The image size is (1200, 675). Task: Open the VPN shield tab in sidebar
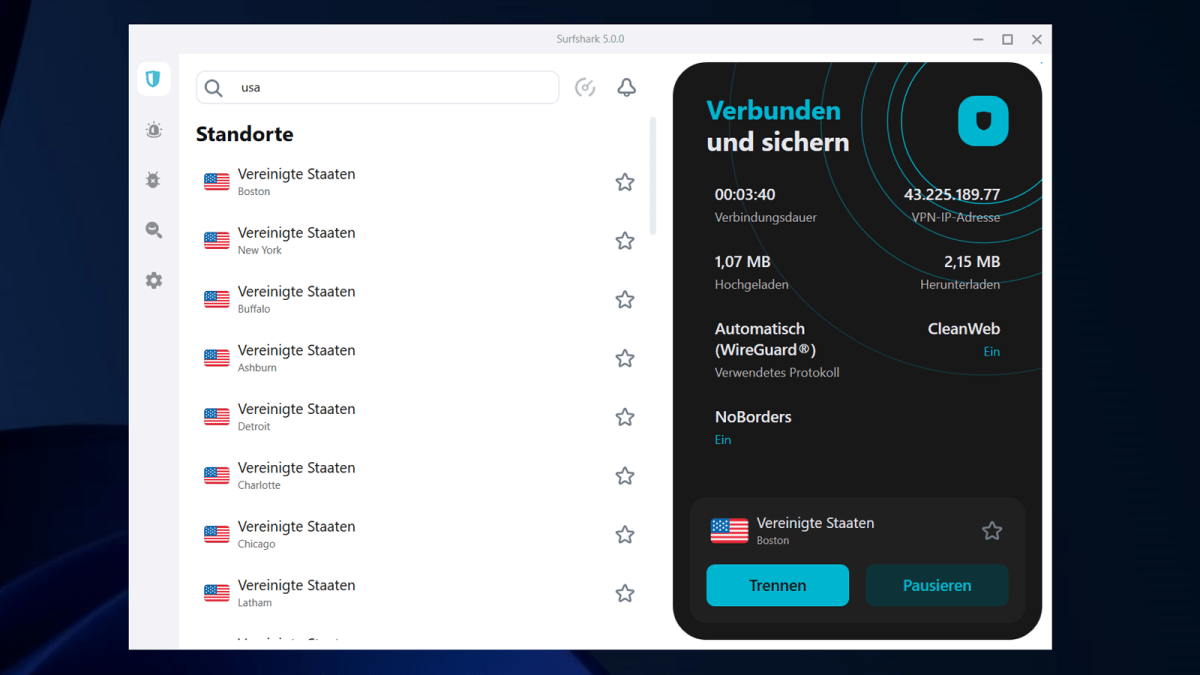tap(153, 79)
